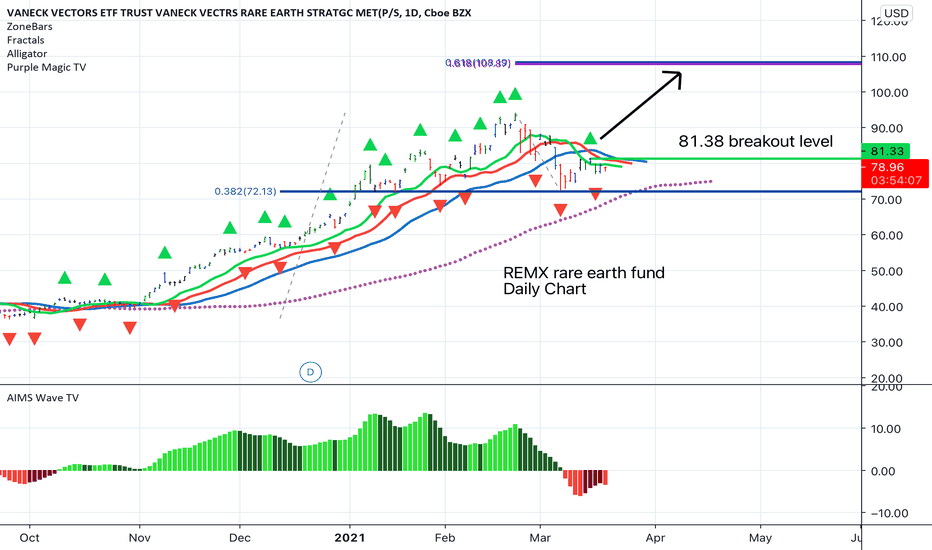Click the 90.00 price axis label

pyautogui.click(x=887, y=128)
